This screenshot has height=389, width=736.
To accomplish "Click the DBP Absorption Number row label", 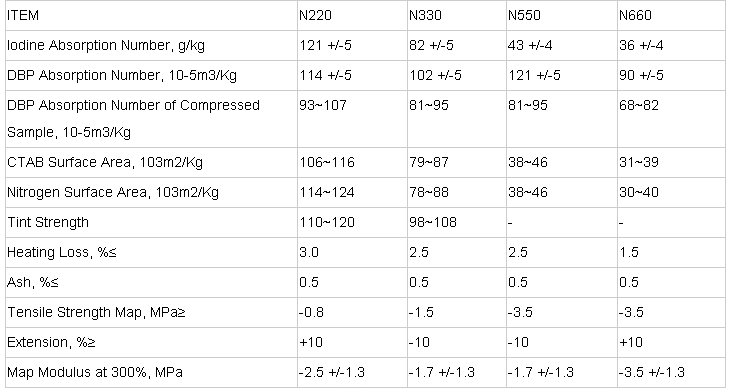I will 122,76.
